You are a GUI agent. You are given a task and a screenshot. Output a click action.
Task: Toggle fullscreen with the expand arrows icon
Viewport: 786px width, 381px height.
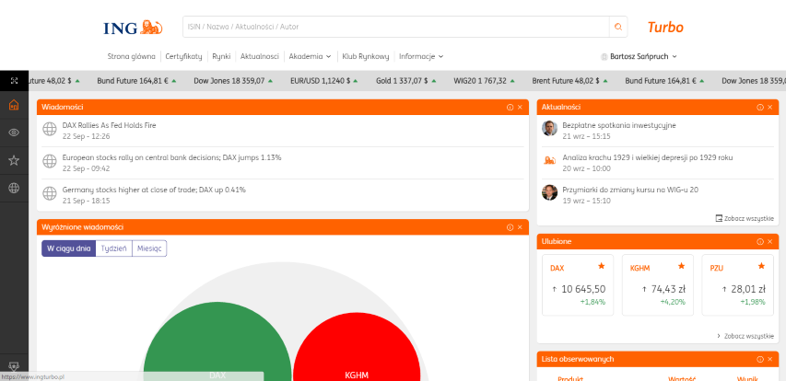[x=14, y=81]
